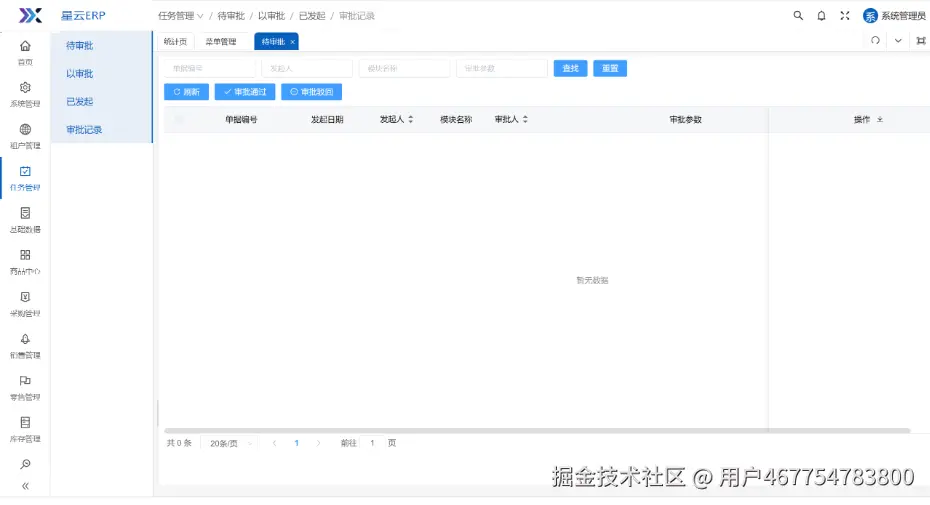
Task: Focus the 审批参数 filter input
Action: pyautogui.click(x=502, y=68)
